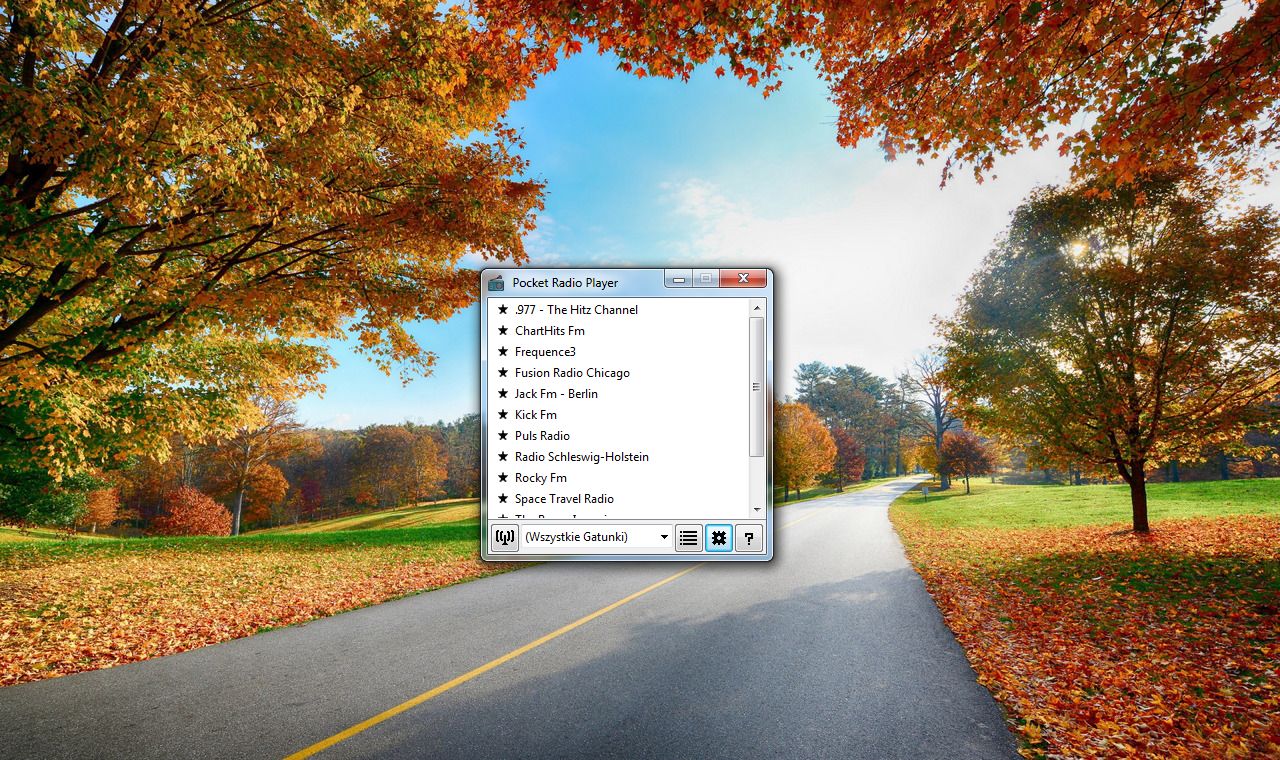Viewport: 1280px width, 760px height.
Task: Open help via the question mark button
Action: [x=748, y=538]
